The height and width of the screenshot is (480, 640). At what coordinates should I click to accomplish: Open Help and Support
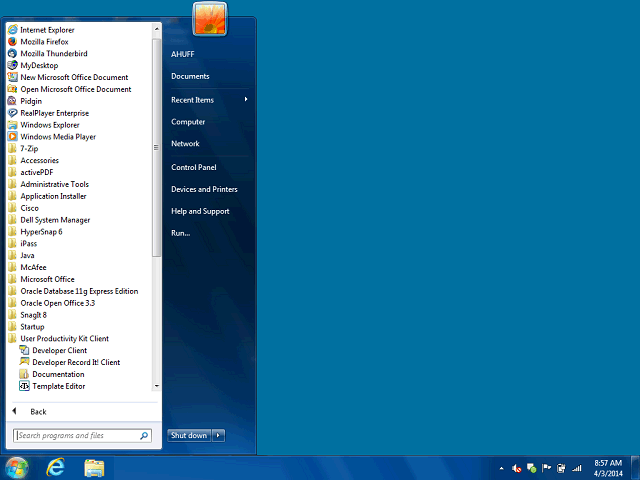click(200, 211)
